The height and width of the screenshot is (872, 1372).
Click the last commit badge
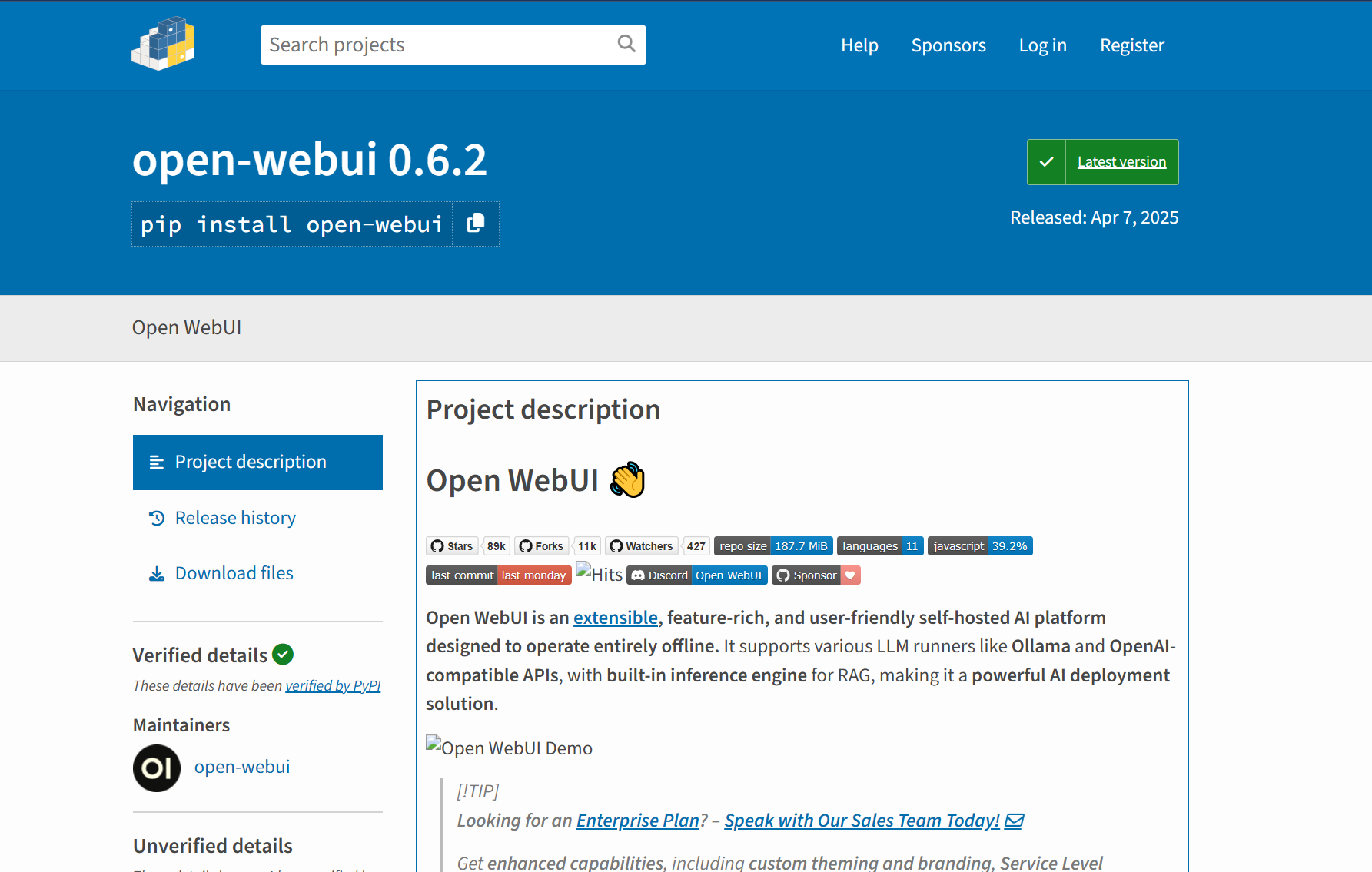499,575
